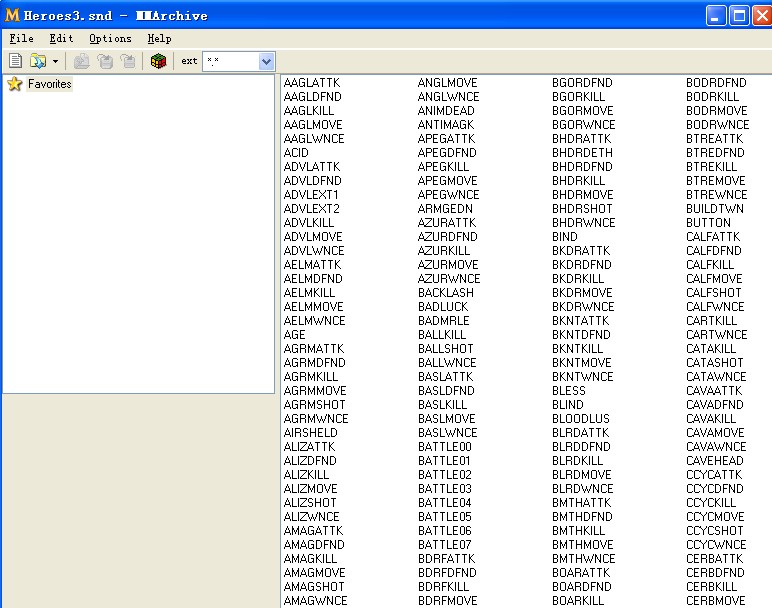Select the BLOODLUS file entry
772x608 pixels.
tap(580, 419)
